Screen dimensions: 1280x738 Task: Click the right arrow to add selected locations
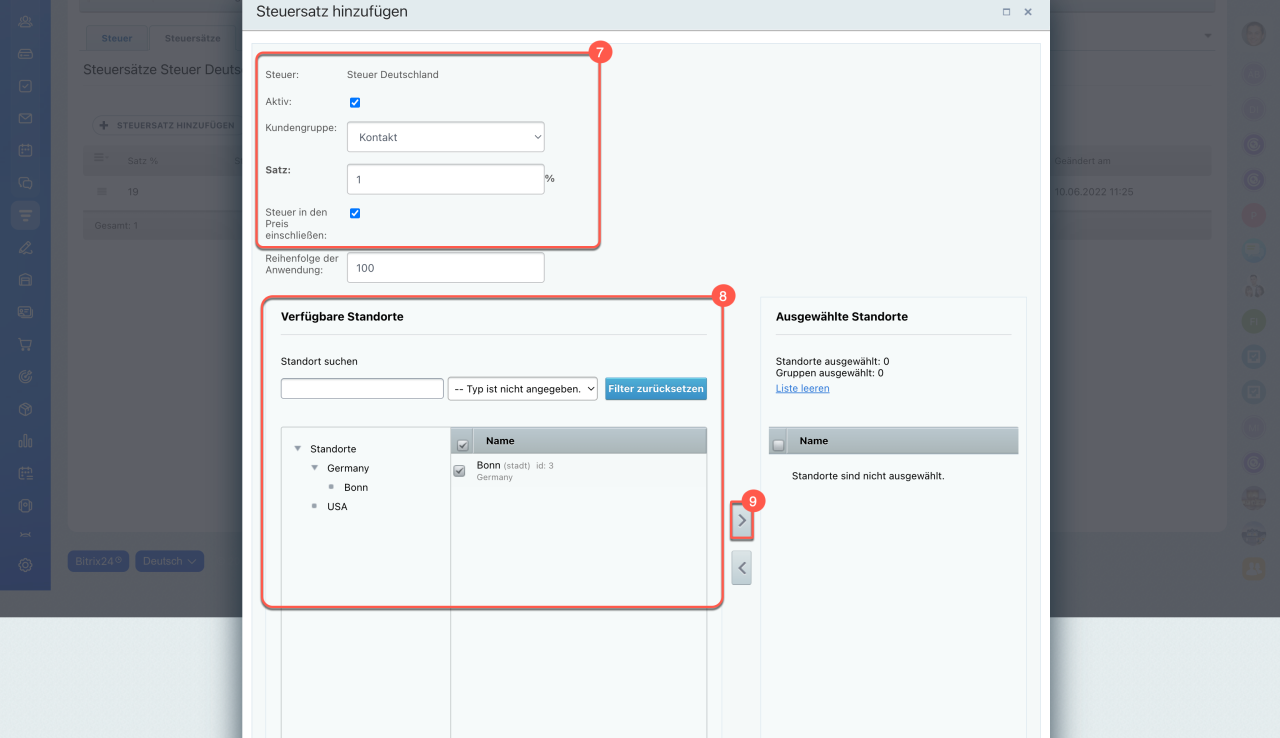point(741,520)
